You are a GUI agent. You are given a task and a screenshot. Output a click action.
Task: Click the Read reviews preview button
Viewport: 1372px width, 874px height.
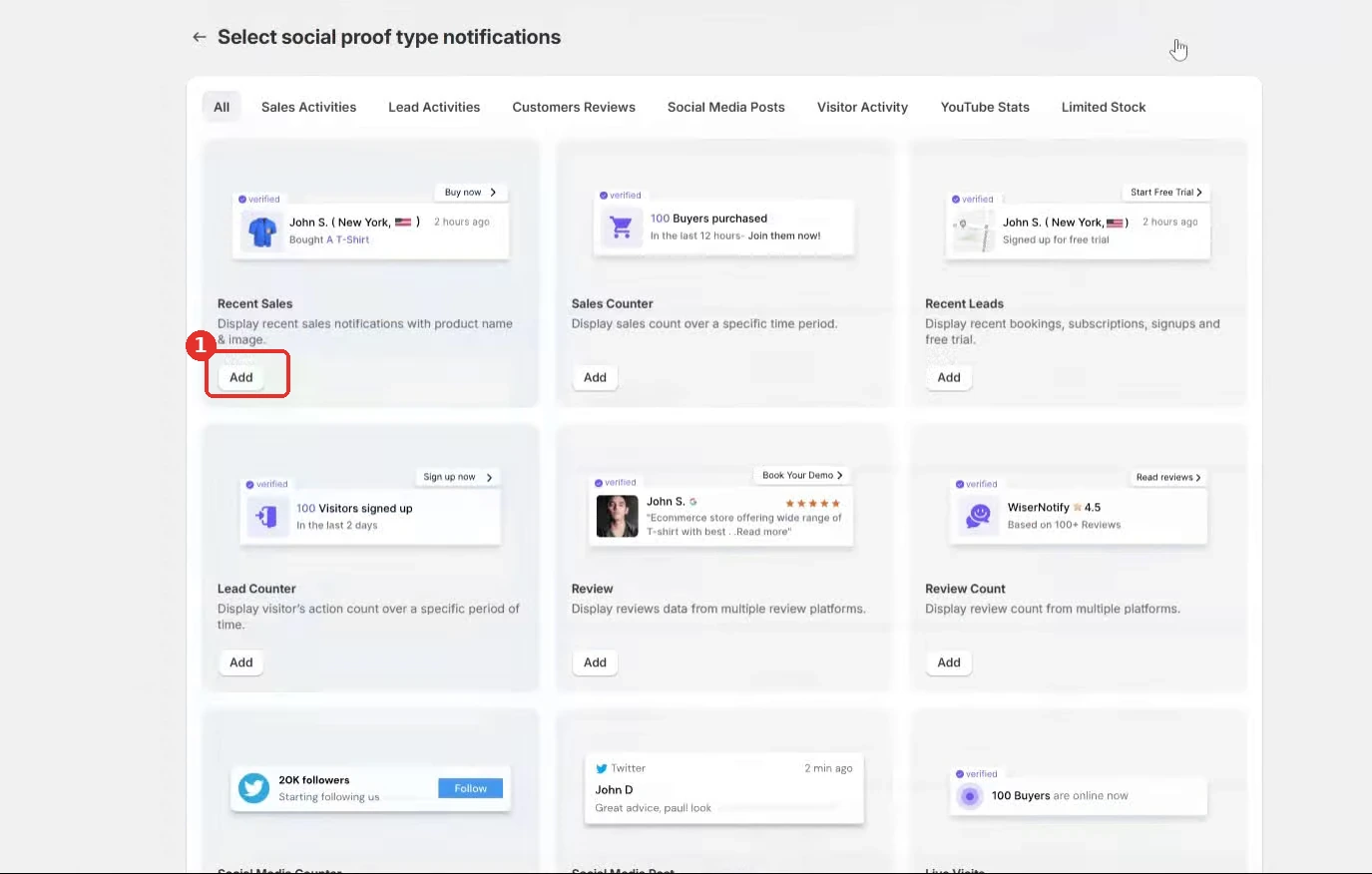tap(1168, 477)
